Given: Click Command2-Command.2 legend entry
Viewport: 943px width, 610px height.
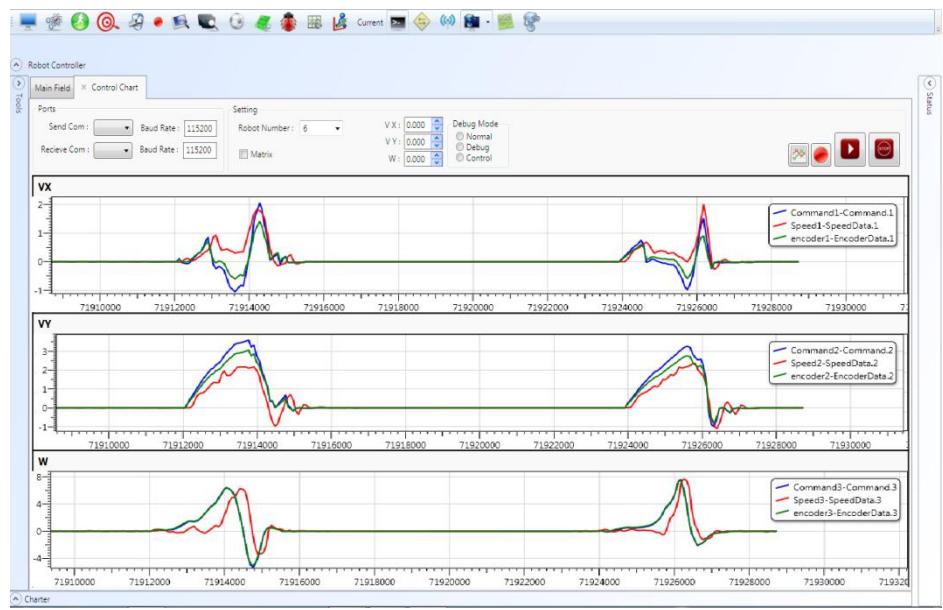Looking at the screenshot, I should coord(834,350).
